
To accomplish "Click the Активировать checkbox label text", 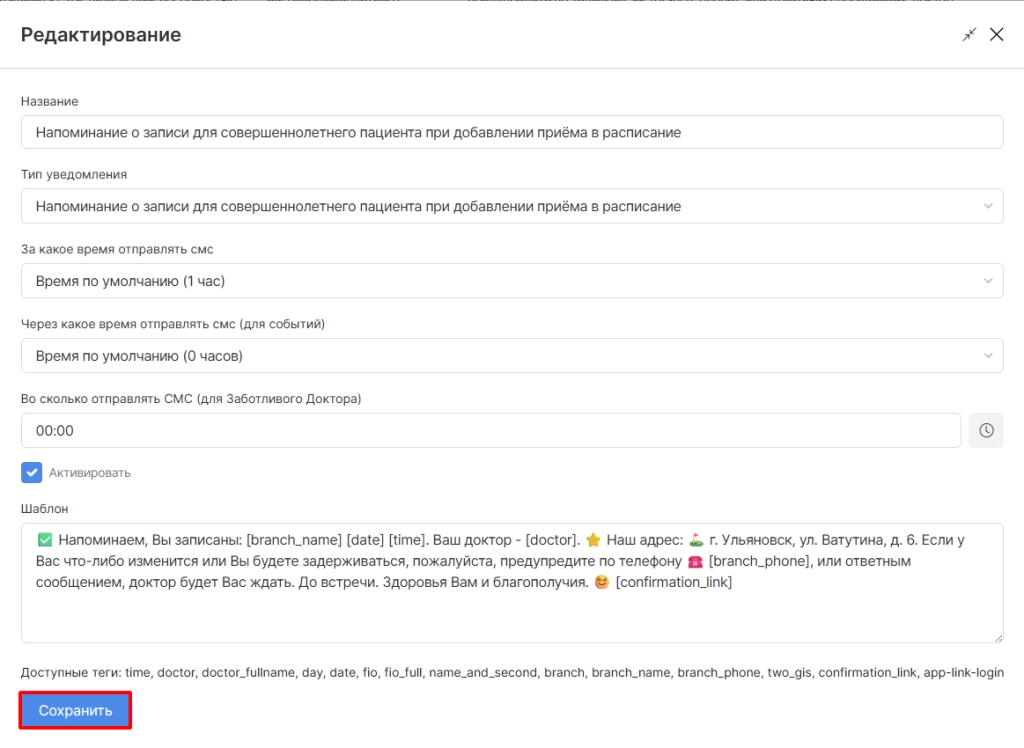I will pyautogui.click(x=90, y=473).
